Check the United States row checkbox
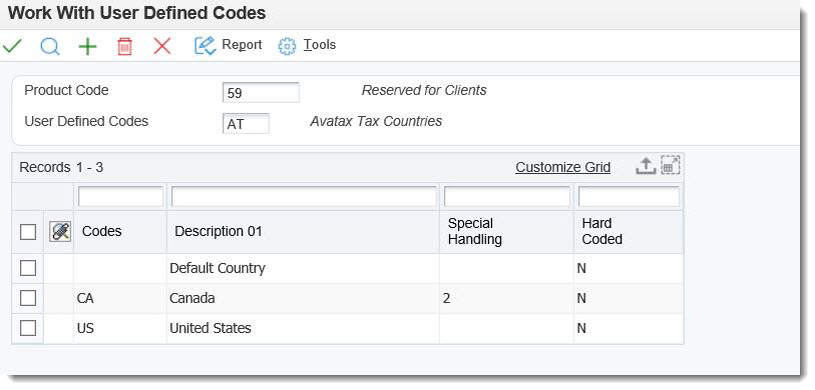This screenshot has width=815, height=390. click(x=28, y=328)
